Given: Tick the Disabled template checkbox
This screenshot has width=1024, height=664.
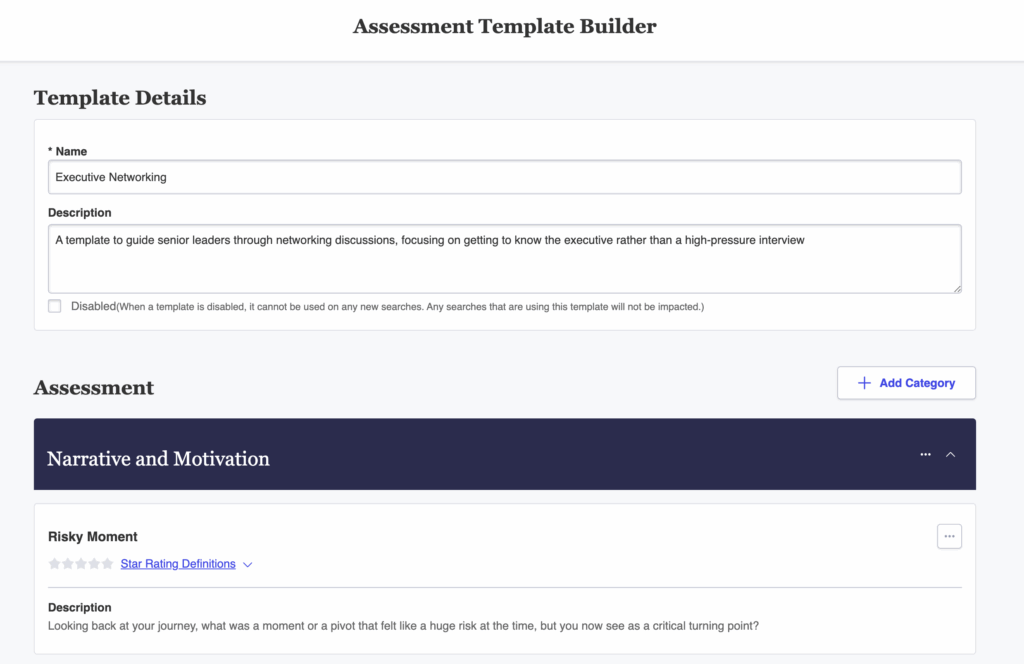Looking at the screenshot, I should (x=55, y=306).
